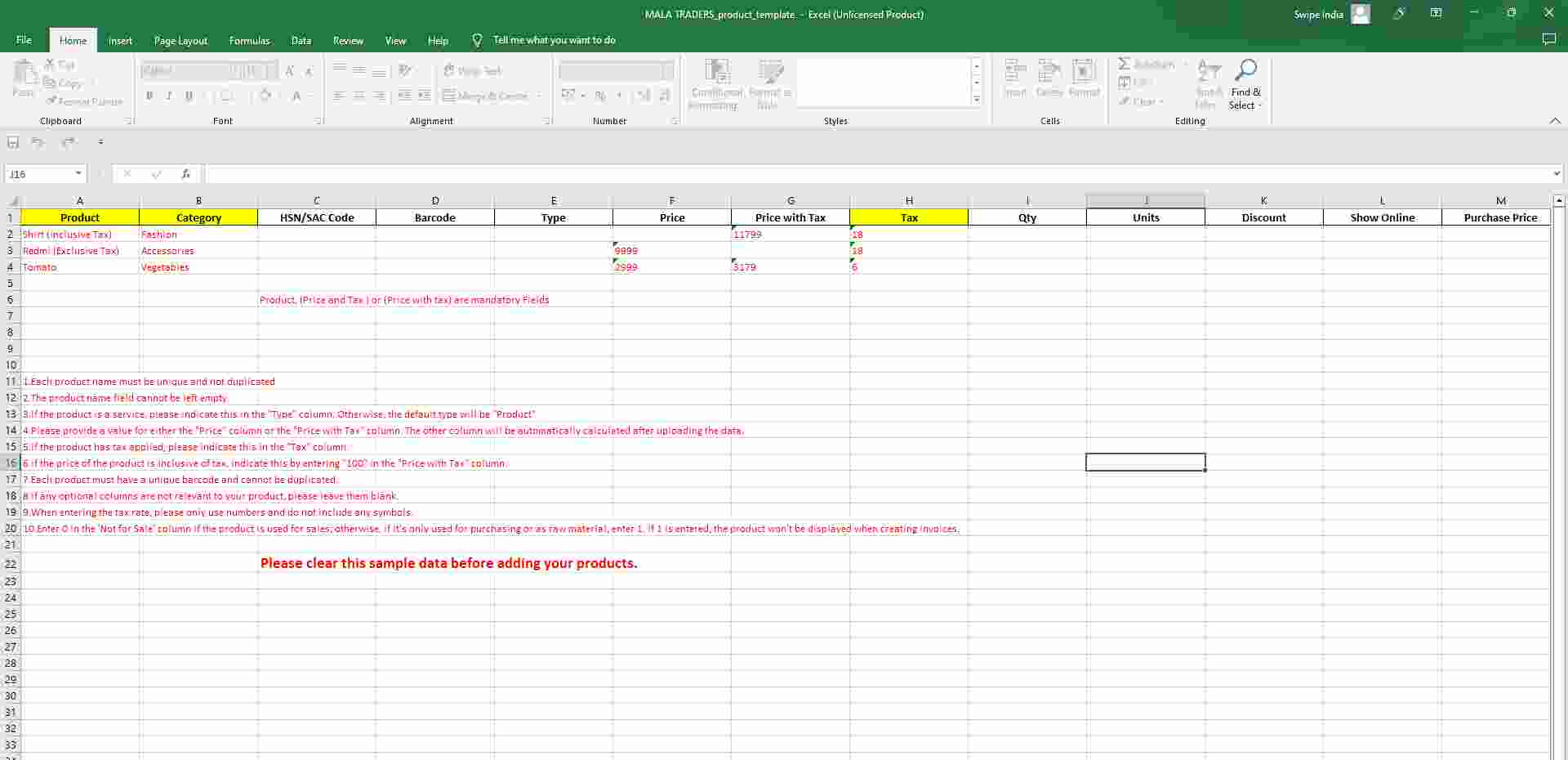Open Customize Quick Access Toolbar dropdown
1568x760 pixels.
coord(100,142)
